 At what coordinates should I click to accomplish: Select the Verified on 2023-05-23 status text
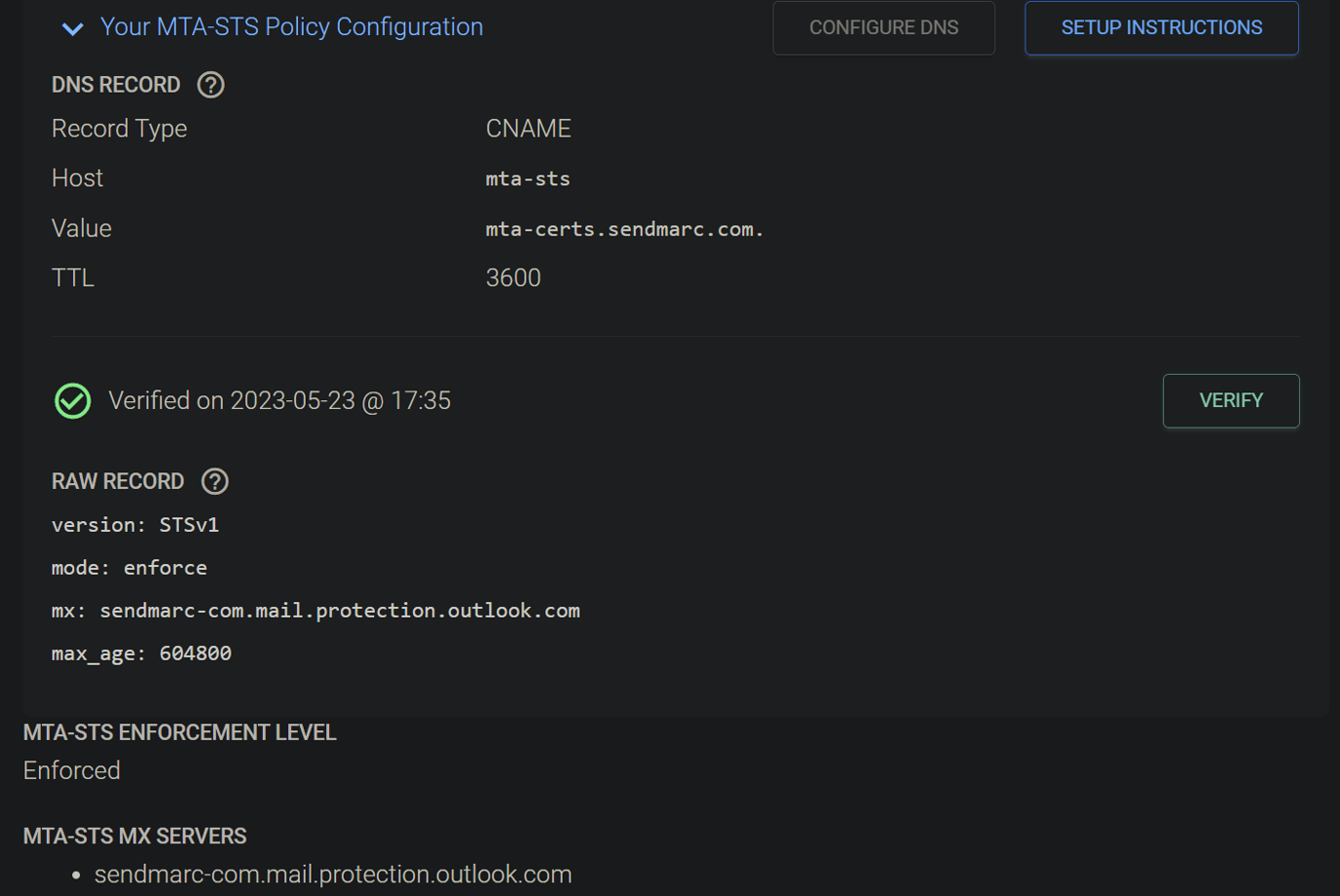coord(279,400)
